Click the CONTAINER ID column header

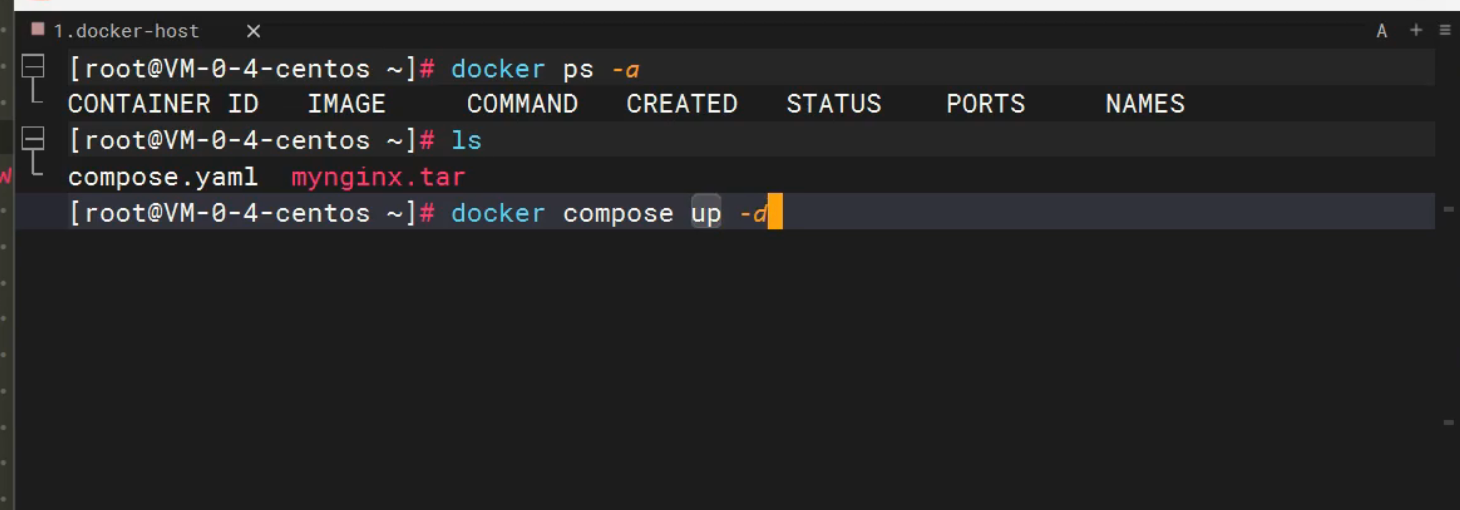tap(163, 104)
